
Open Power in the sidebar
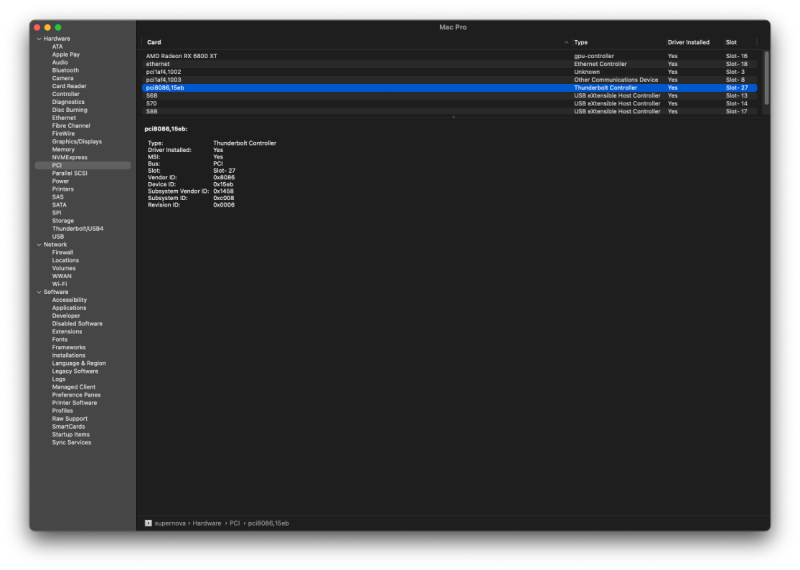[60, 181]
